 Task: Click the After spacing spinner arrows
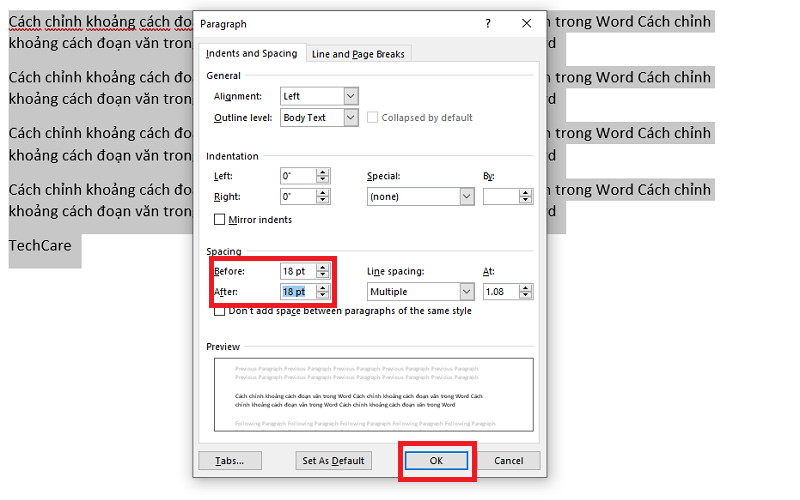tap(322, 292)
